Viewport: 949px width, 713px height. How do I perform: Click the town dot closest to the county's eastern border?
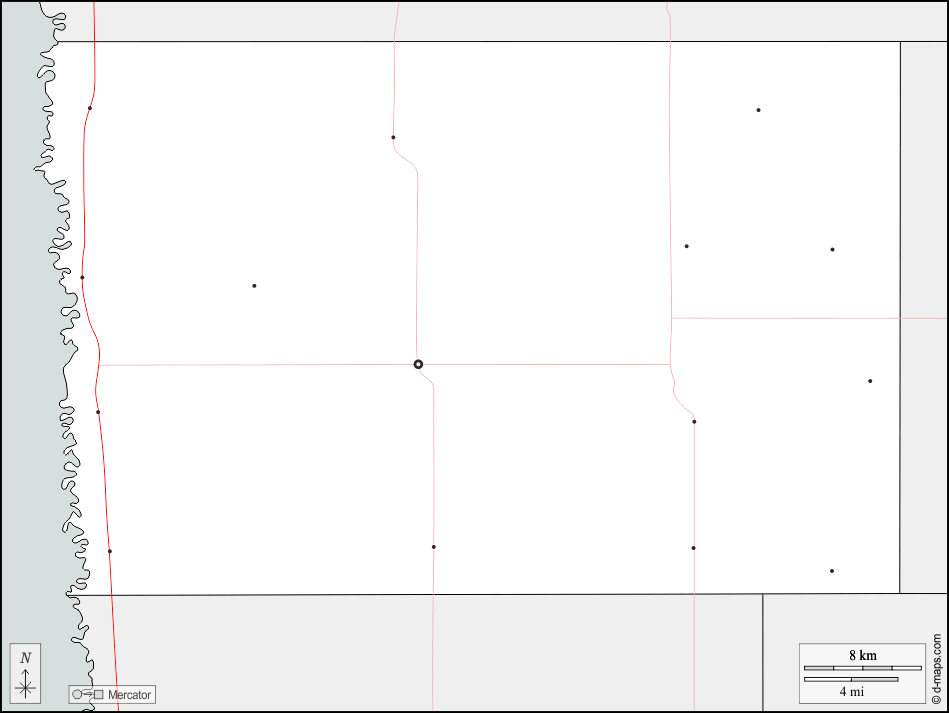pyautogui.click(x=870, y=381)
